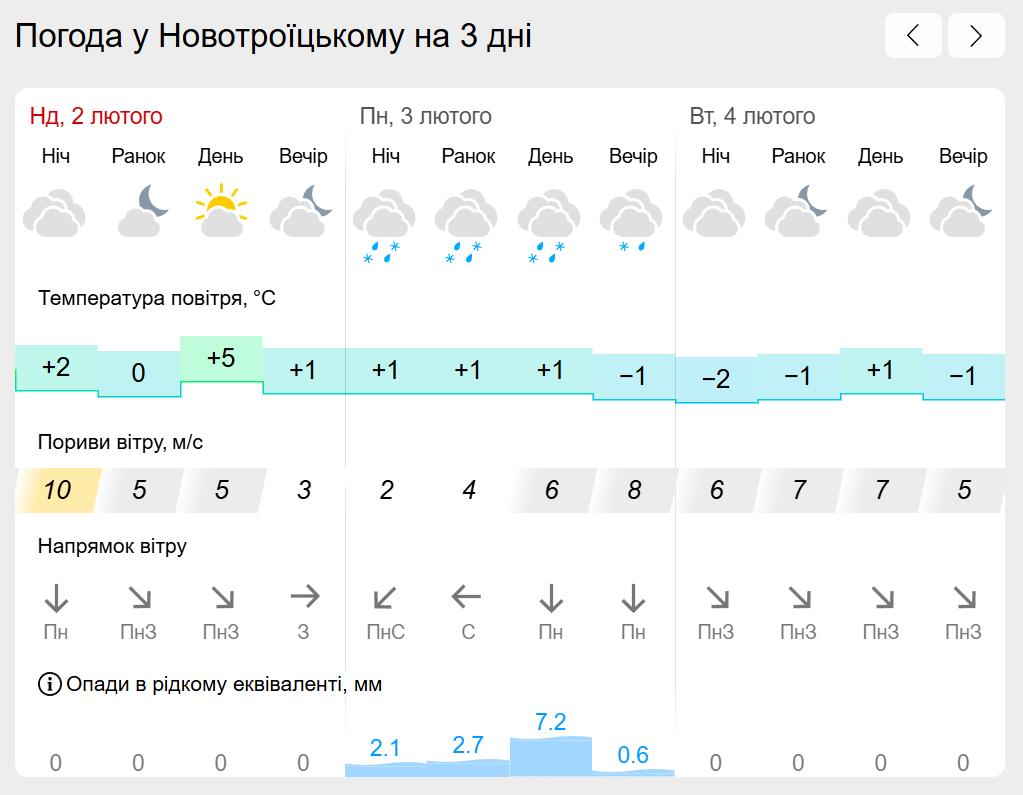Click the next days right arrow button
The height and width of the screenshot is (795, 1023).
pos(976,36)
